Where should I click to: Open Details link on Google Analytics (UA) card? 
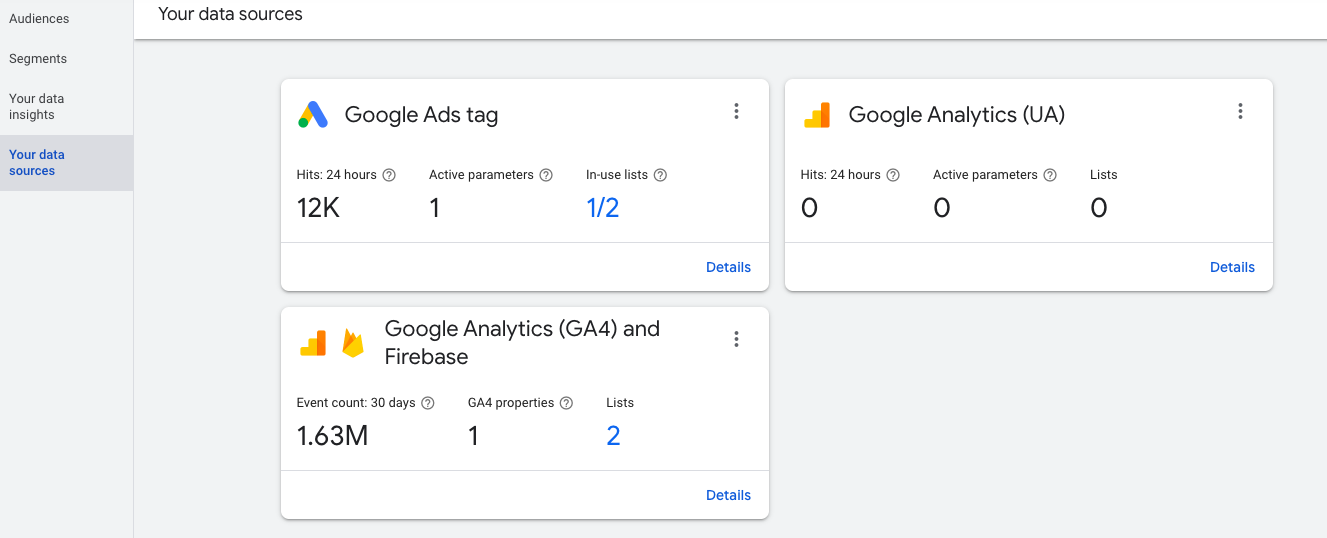click(x=1232, y=267)
